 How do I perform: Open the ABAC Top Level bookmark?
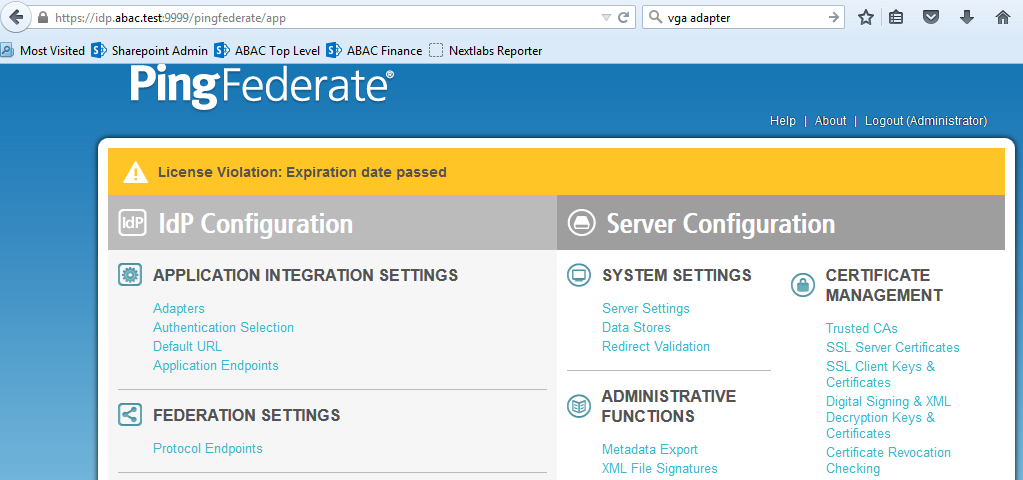[x=267, y=50]
